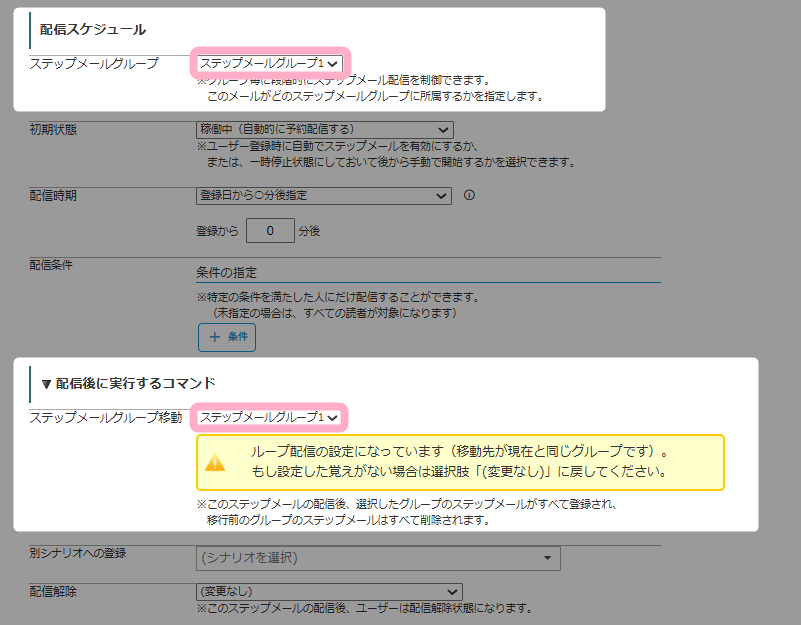The image size is (801, 625).
Task: Focus the 登録から minutes input box
Action: tap(270, 231)
